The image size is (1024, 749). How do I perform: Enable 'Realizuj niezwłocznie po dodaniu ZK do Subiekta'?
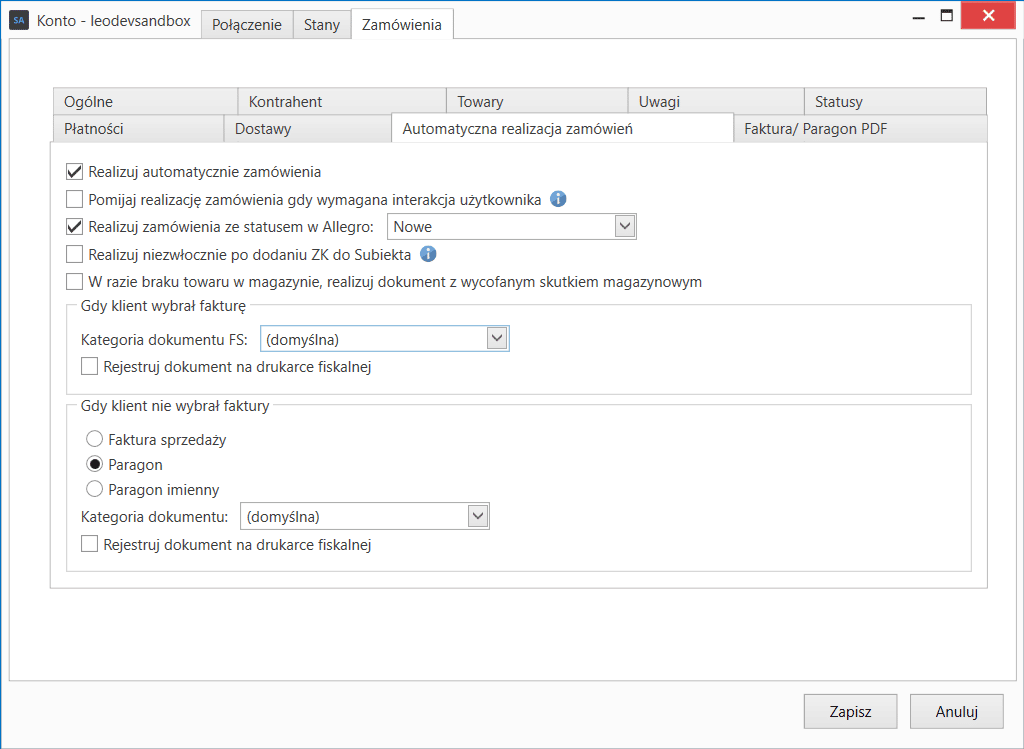click(x=74, y=254)
